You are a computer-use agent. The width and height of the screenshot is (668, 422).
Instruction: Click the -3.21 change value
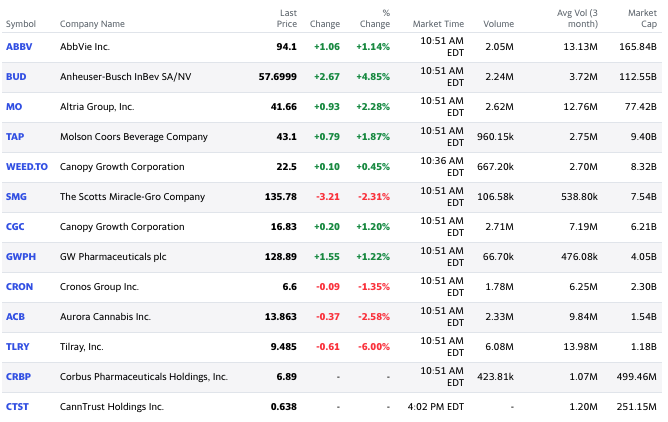pyautogui.click(x=328, y=197)
